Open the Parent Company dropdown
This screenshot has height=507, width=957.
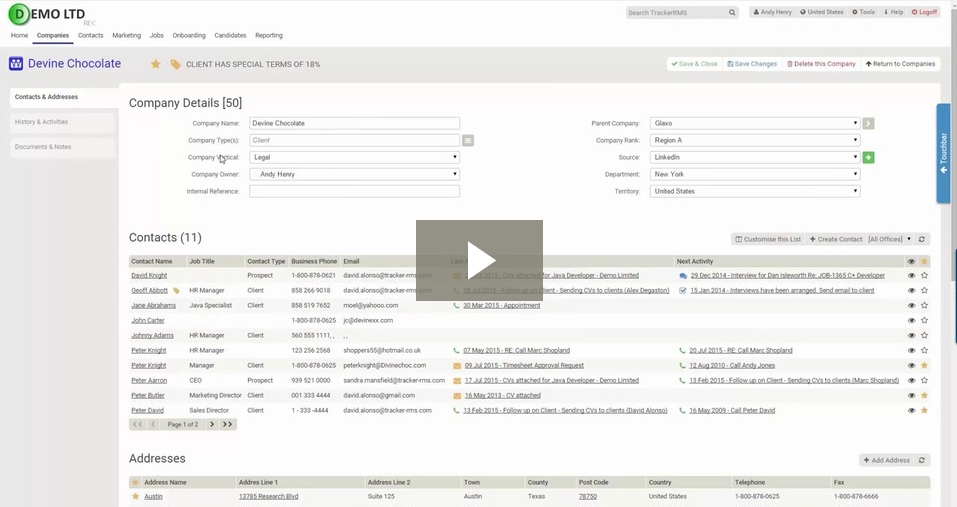click(755, 123)
